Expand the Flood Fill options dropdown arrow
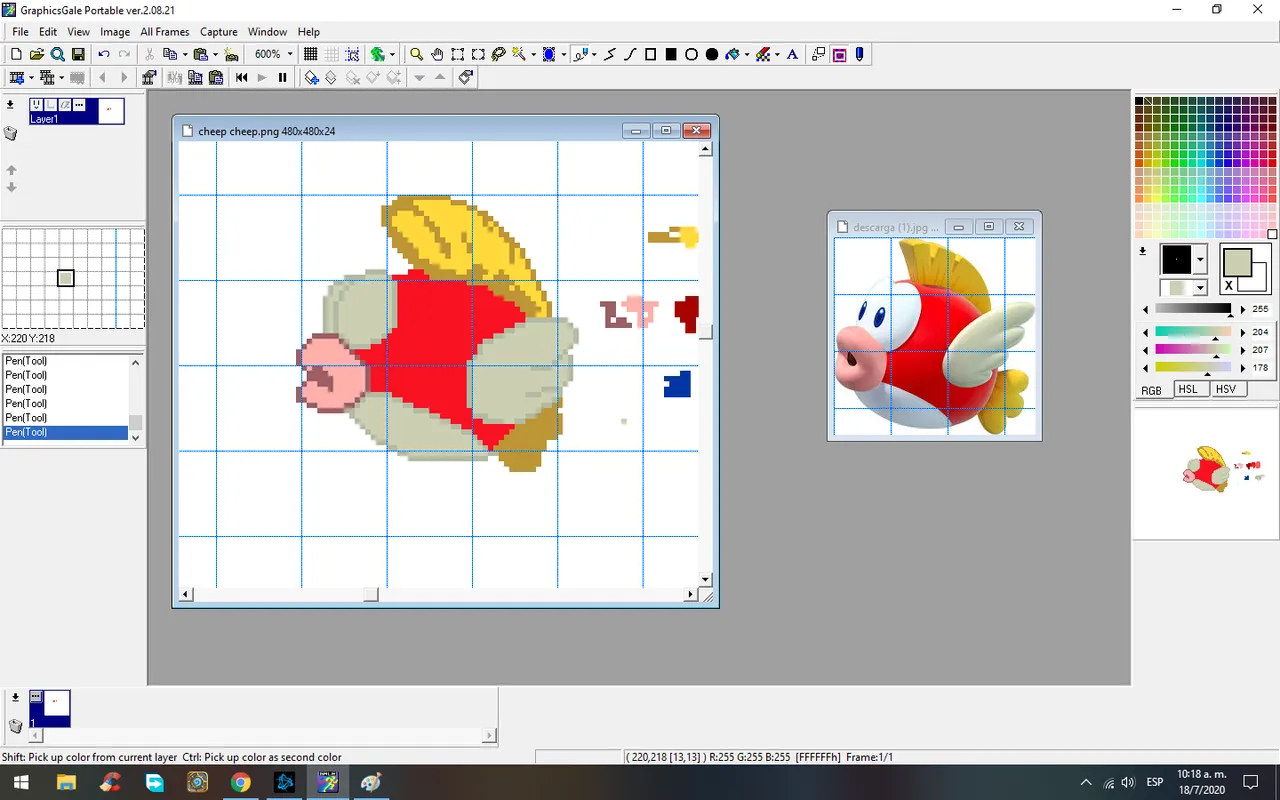 [x=746, y=54]
